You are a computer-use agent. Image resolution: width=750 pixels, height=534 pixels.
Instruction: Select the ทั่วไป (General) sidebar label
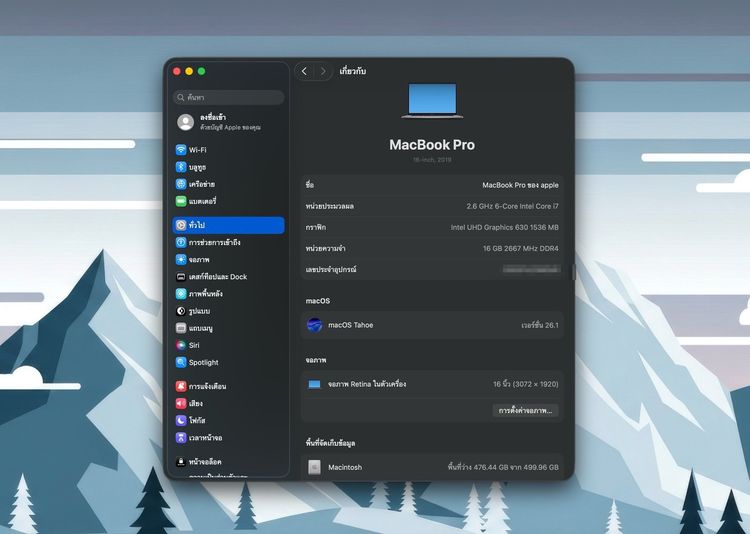pyautogui.click(x=197, y=225)
